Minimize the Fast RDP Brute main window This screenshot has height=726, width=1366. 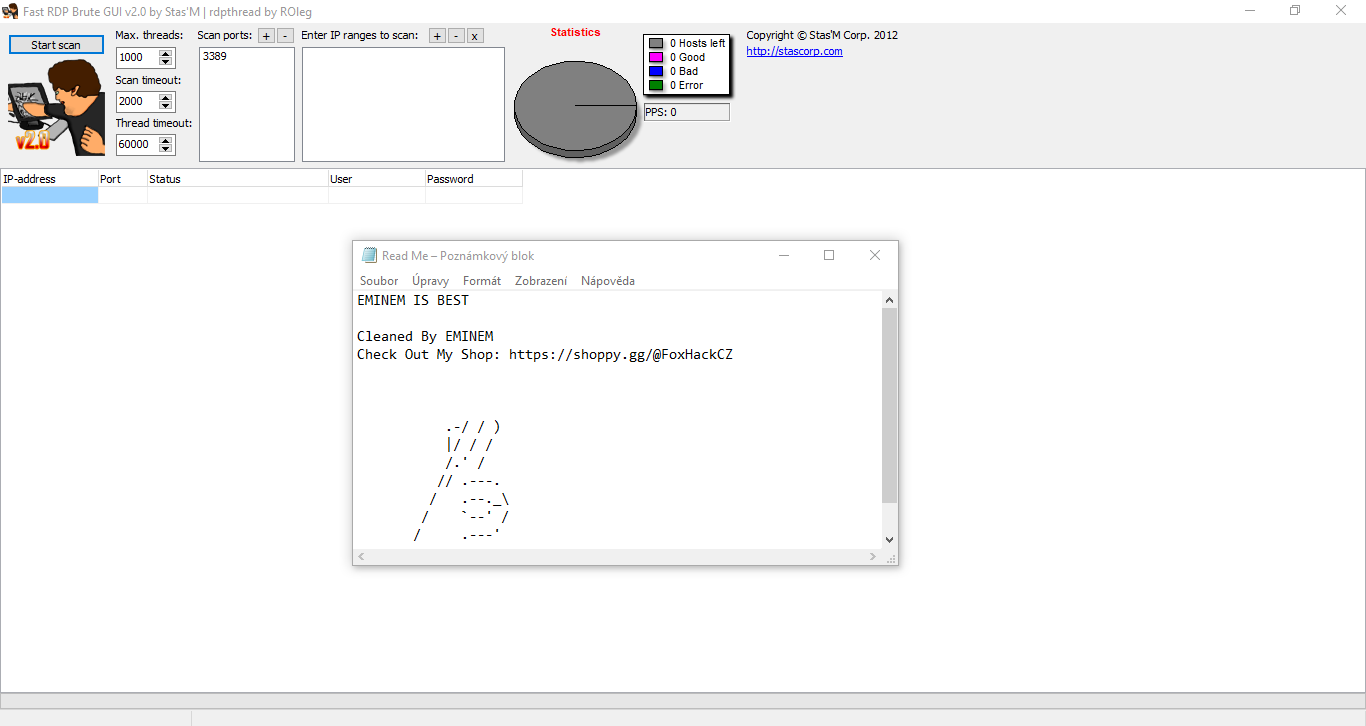tap(1250, 11)
